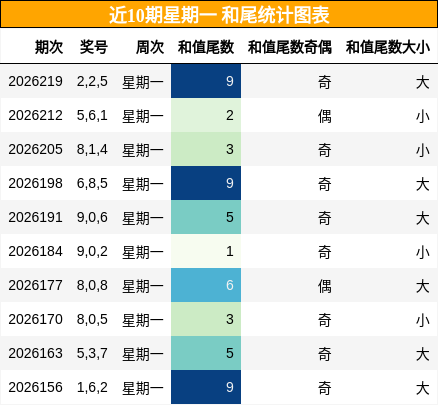The width and height of the screenshot is (438, 405).
Task: Click teal cell in row 2026191
Action: click(206, 217)
